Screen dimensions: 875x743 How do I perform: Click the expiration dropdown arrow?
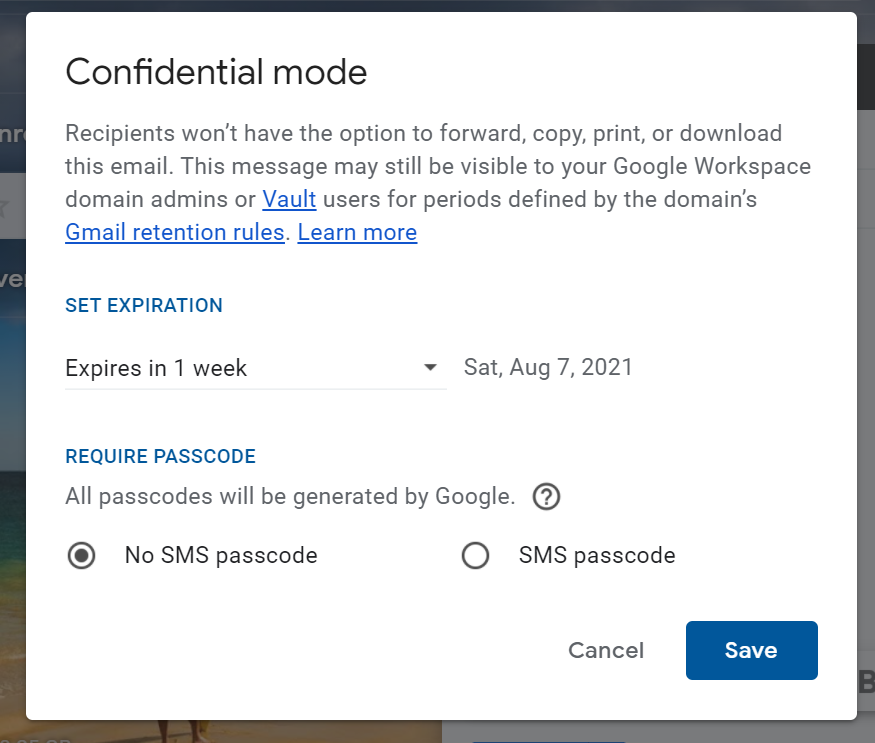430,367
